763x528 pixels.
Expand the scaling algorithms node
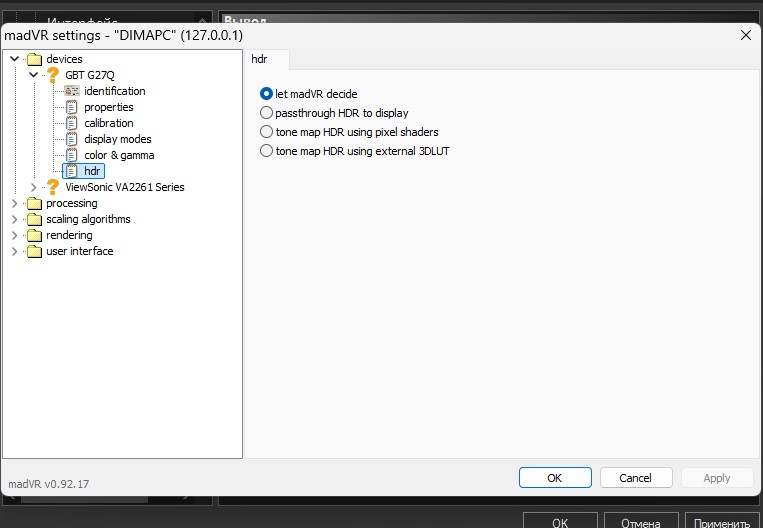click(x=15, y=219)
